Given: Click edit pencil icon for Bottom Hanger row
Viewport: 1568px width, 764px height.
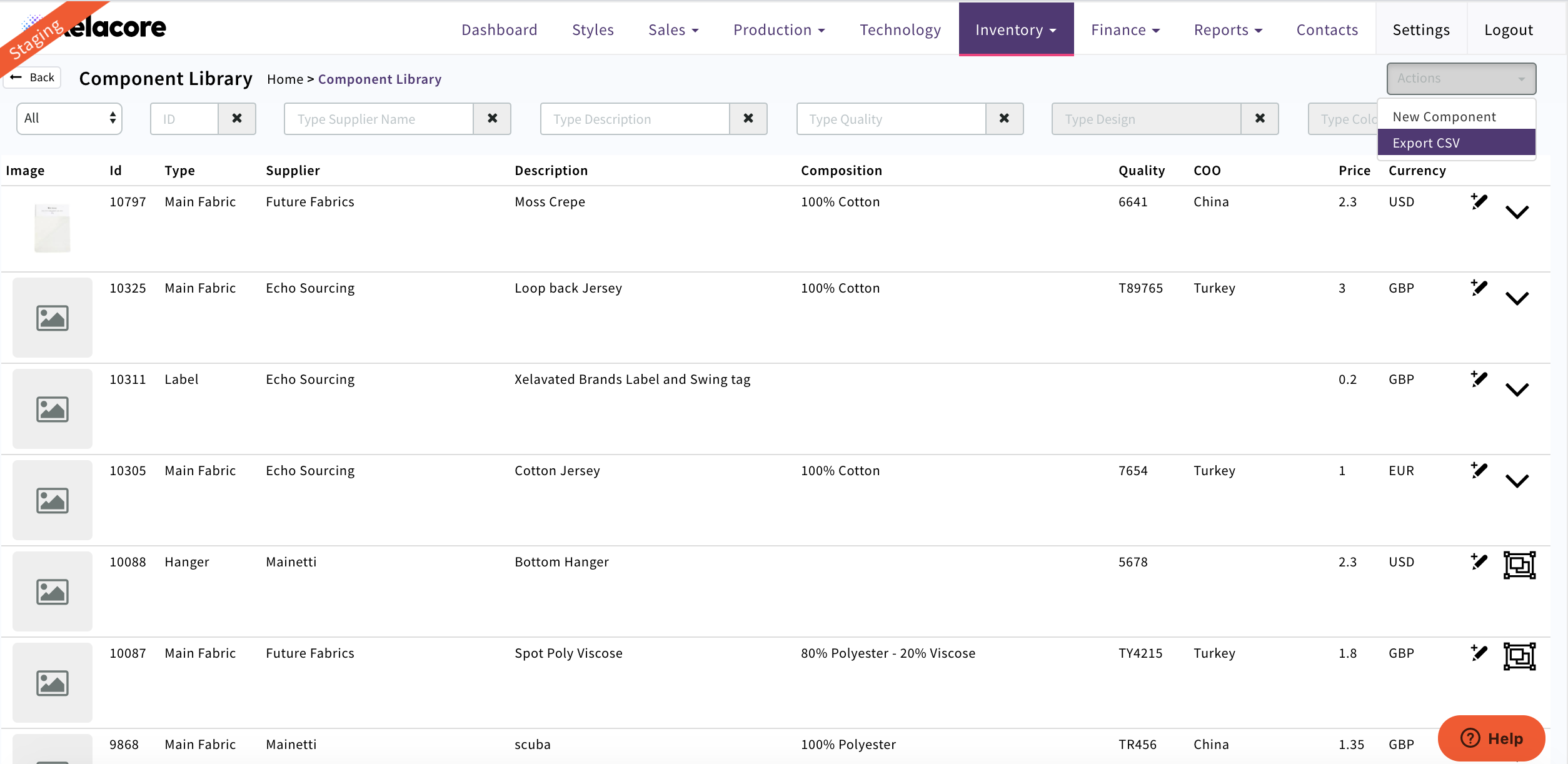Looking at the screenshot, I should pos(1479,562).
